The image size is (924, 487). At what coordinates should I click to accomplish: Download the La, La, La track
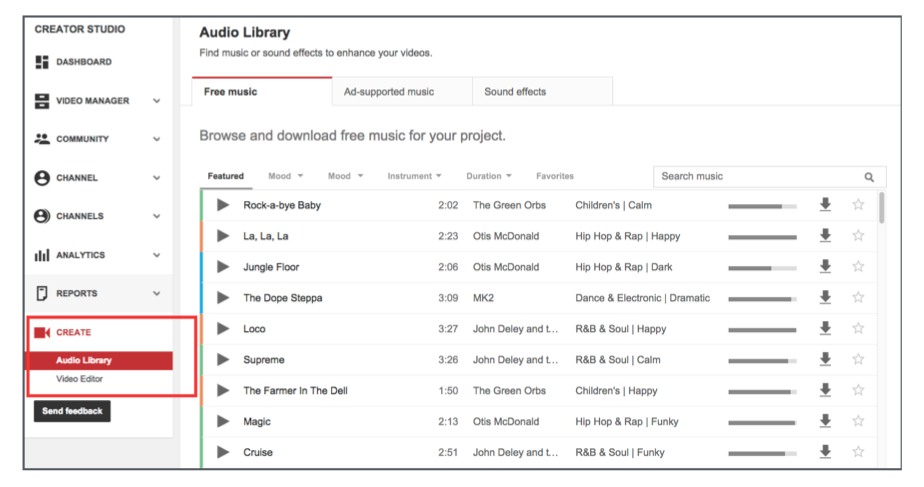[x=825, y=236]
